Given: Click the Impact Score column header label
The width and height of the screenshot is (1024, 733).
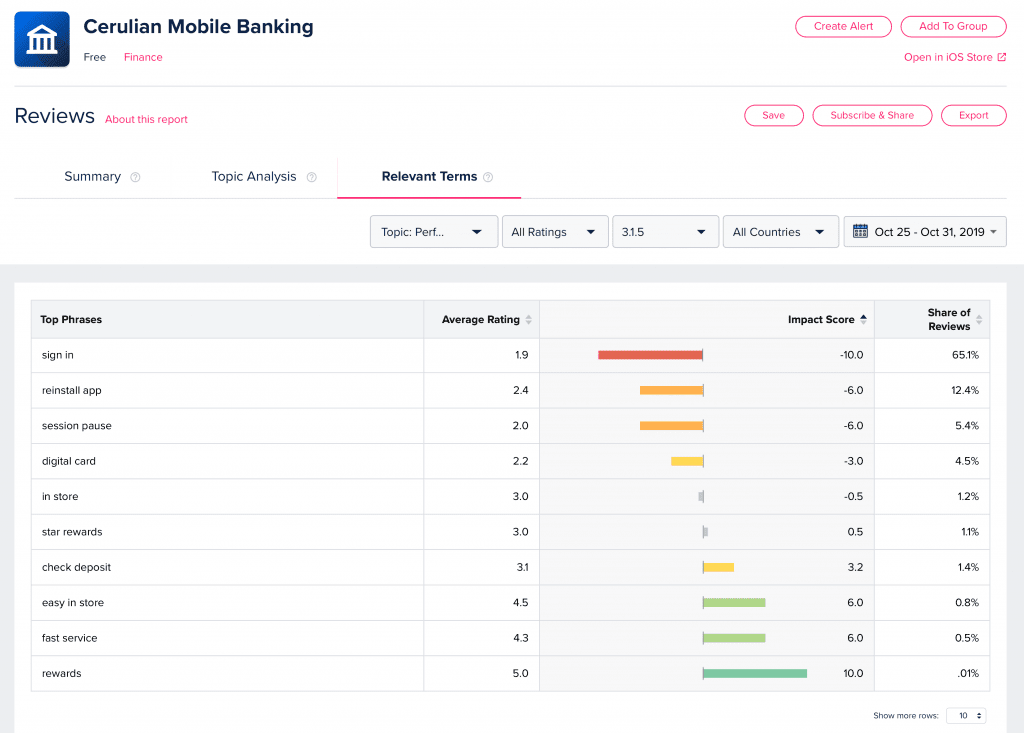Looking at the screenshot, I should 821,319.
